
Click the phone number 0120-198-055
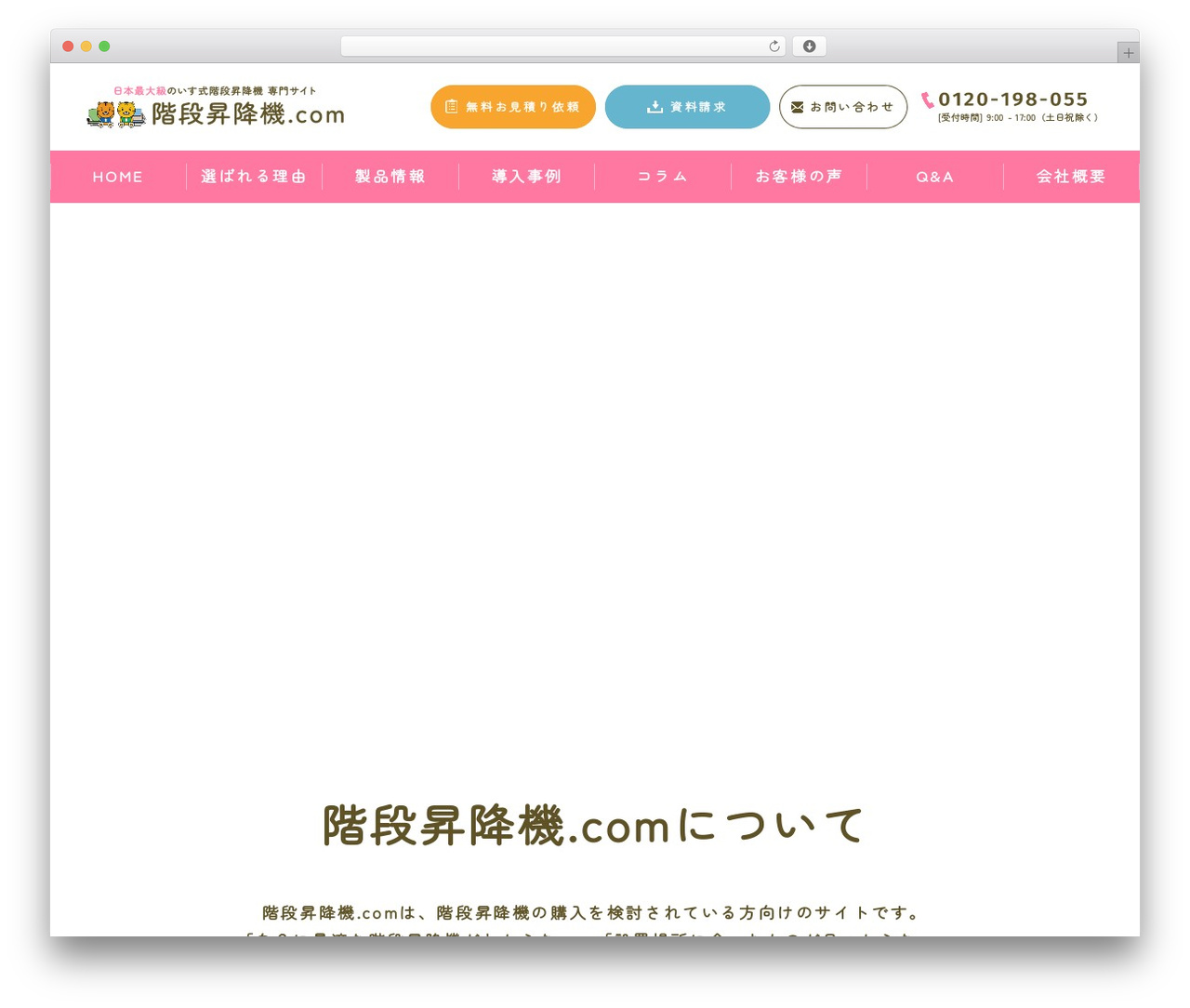[x=1013, y=99]
